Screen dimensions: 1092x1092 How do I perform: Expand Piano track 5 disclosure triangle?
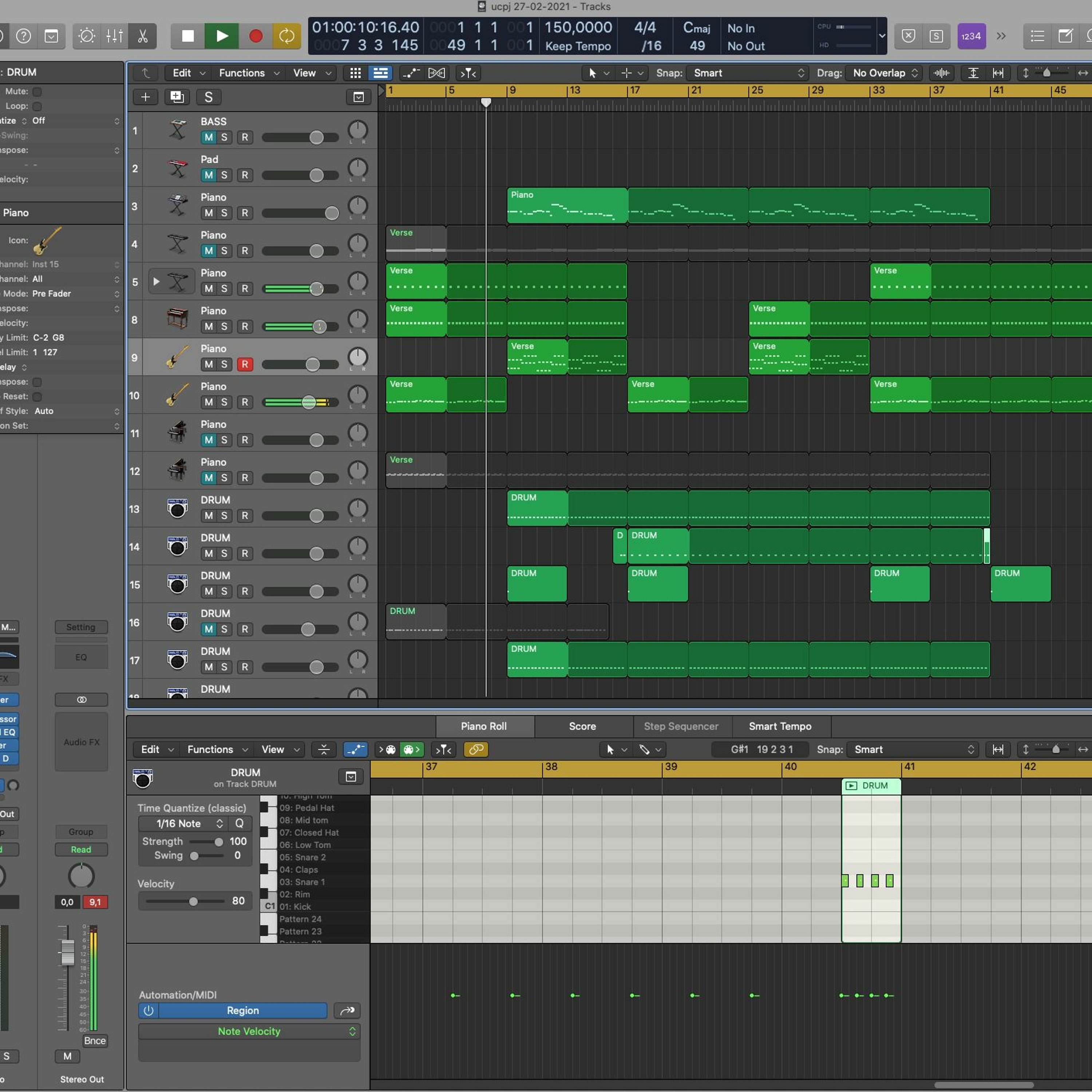[157, 281]
